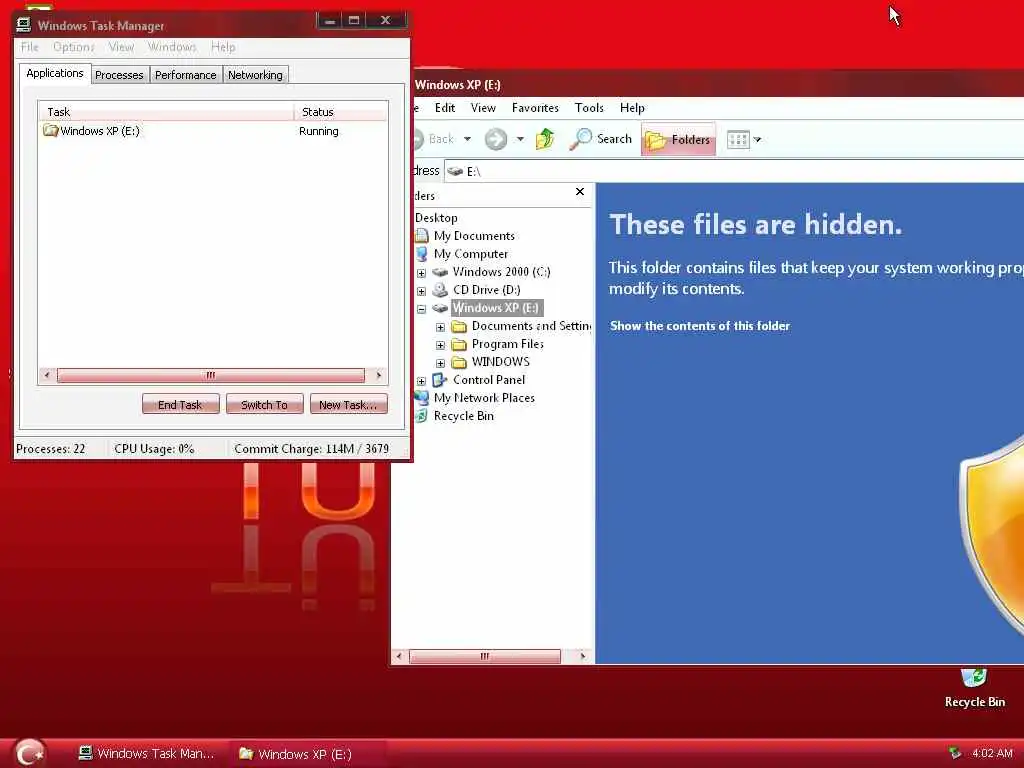Click Recycle Bin desktop icon
This screenshot has width=1024, height=768.
974,688
